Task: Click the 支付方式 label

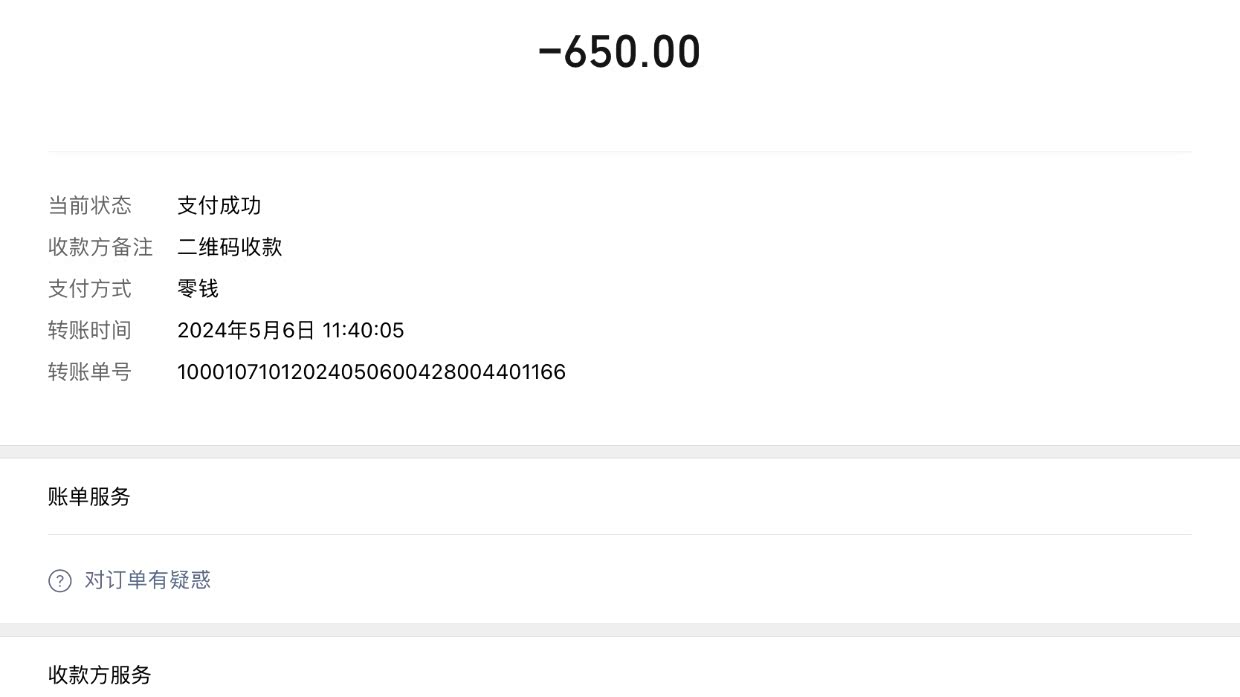Action: point(89,289)
